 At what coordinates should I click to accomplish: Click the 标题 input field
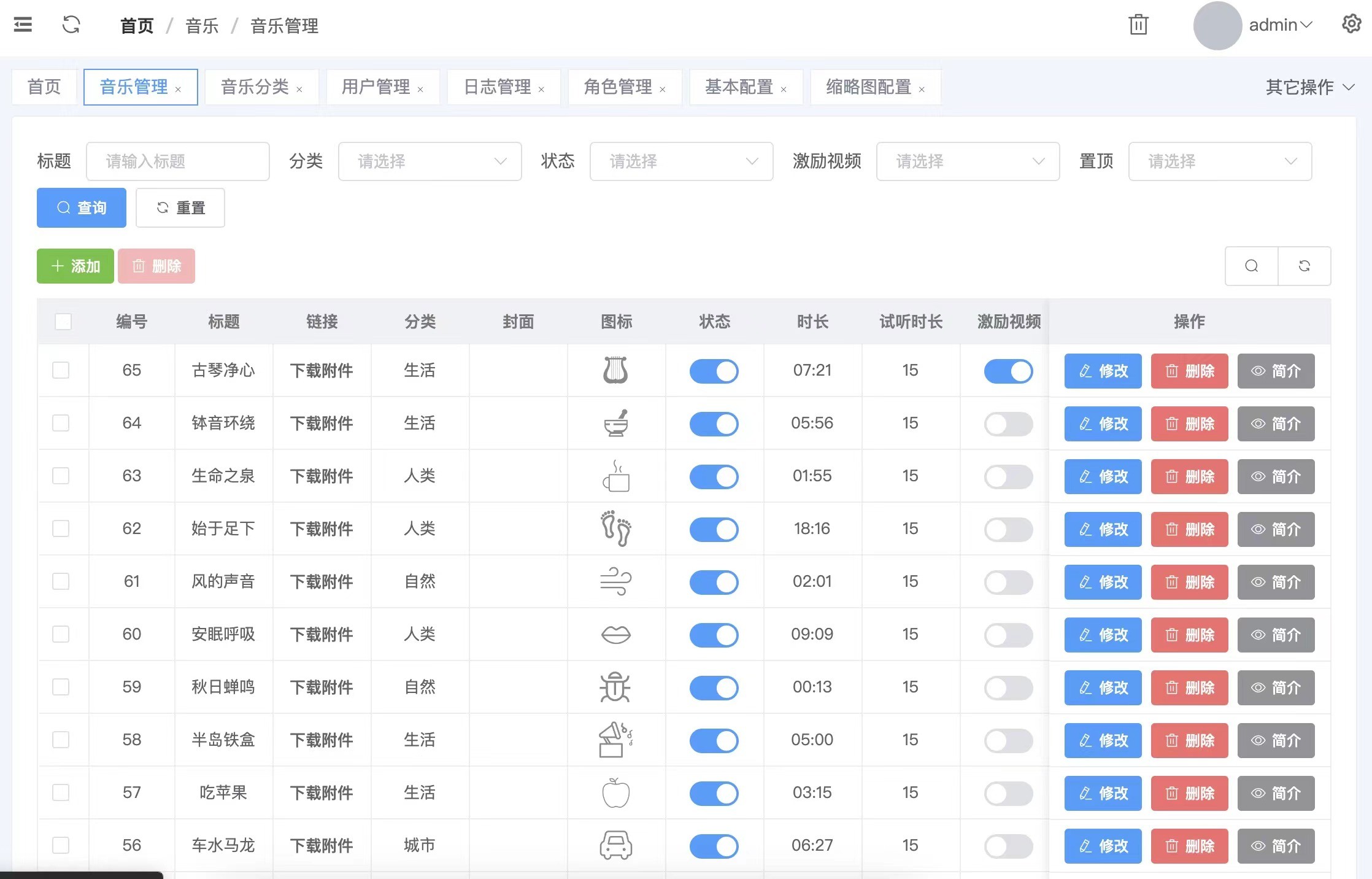pos(178,161)
